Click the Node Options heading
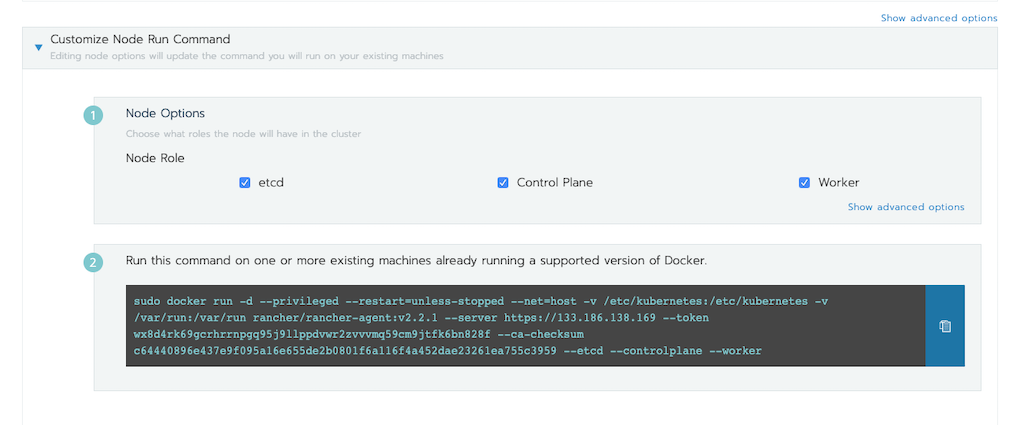The image size is (1024, 425). pos(165,113)
